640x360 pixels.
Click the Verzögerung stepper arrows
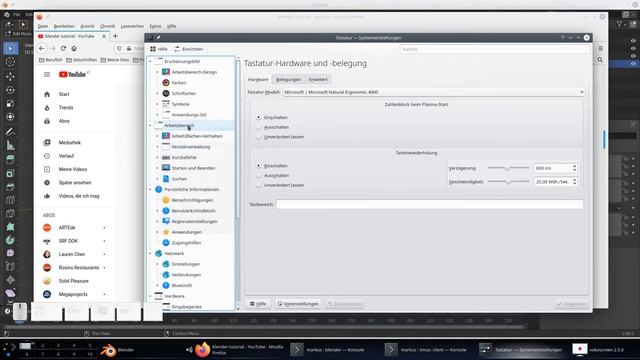click(x=575, y=168)
